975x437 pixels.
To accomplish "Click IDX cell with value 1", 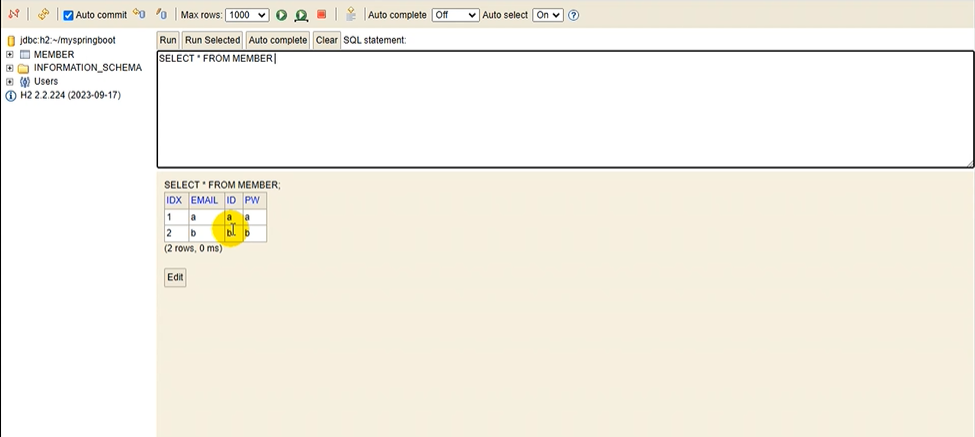I will pos(177,218).
